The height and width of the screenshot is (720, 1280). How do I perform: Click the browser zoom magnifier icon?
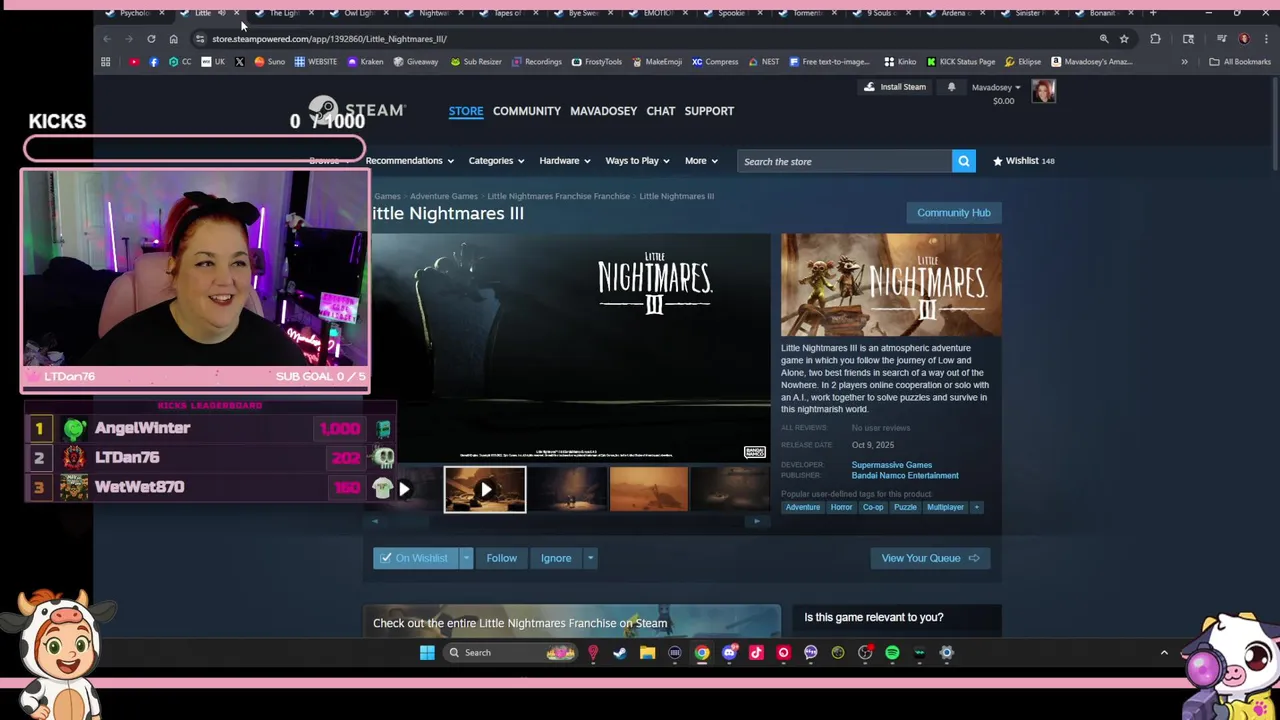click(x=1104, y=39)
